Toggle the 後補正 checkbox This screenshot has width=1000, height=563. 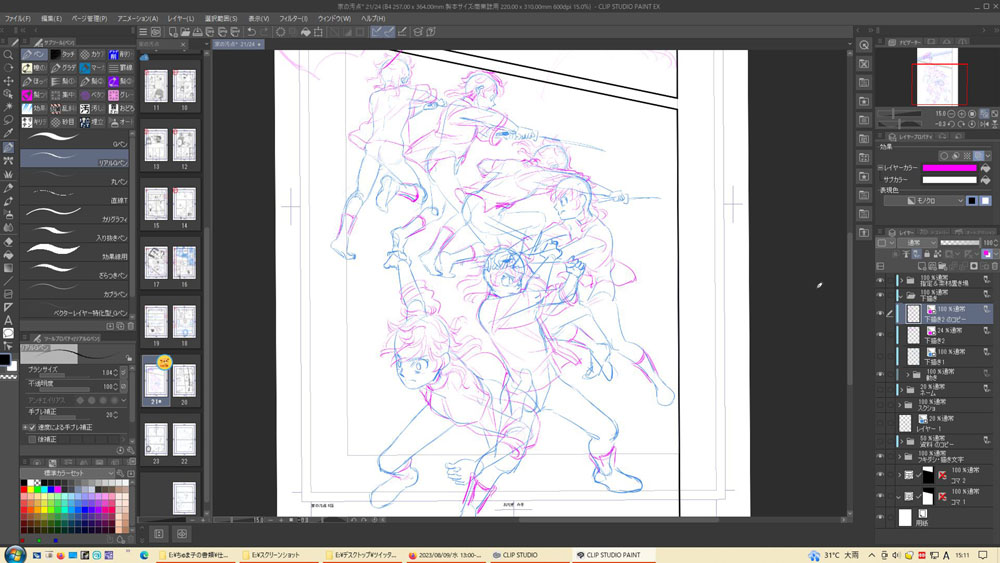tap(32, 439)
